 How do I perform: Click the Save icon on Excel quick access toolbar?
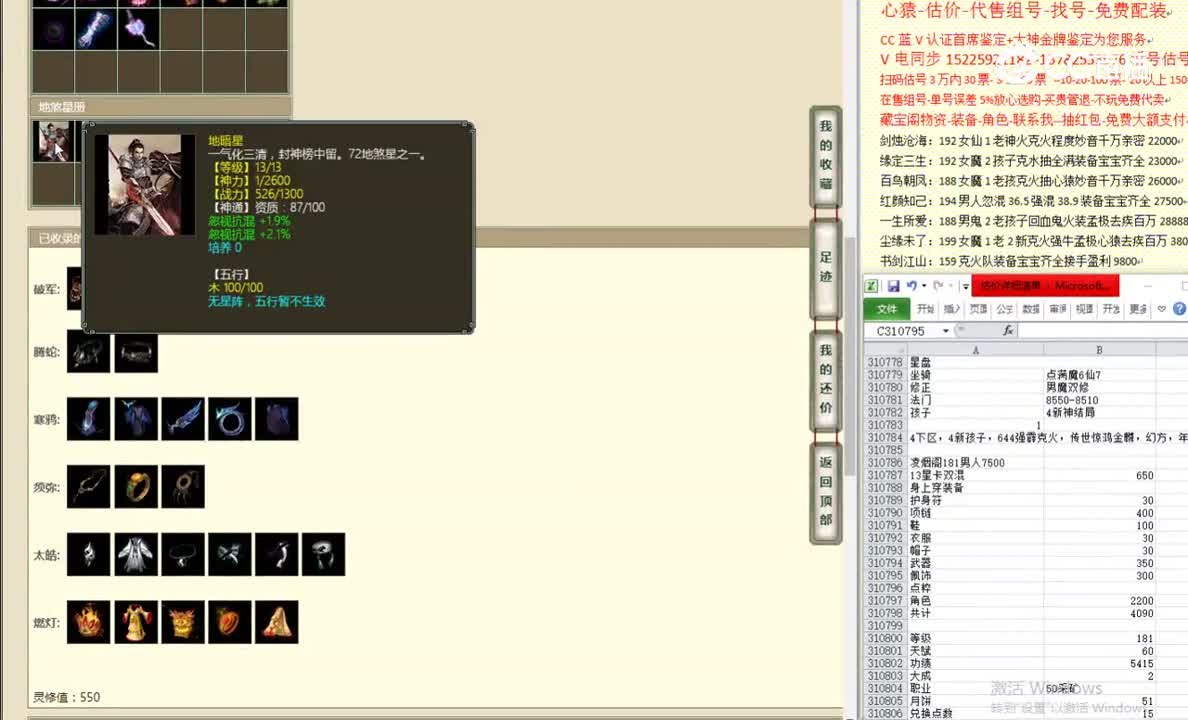pos(893,287)
